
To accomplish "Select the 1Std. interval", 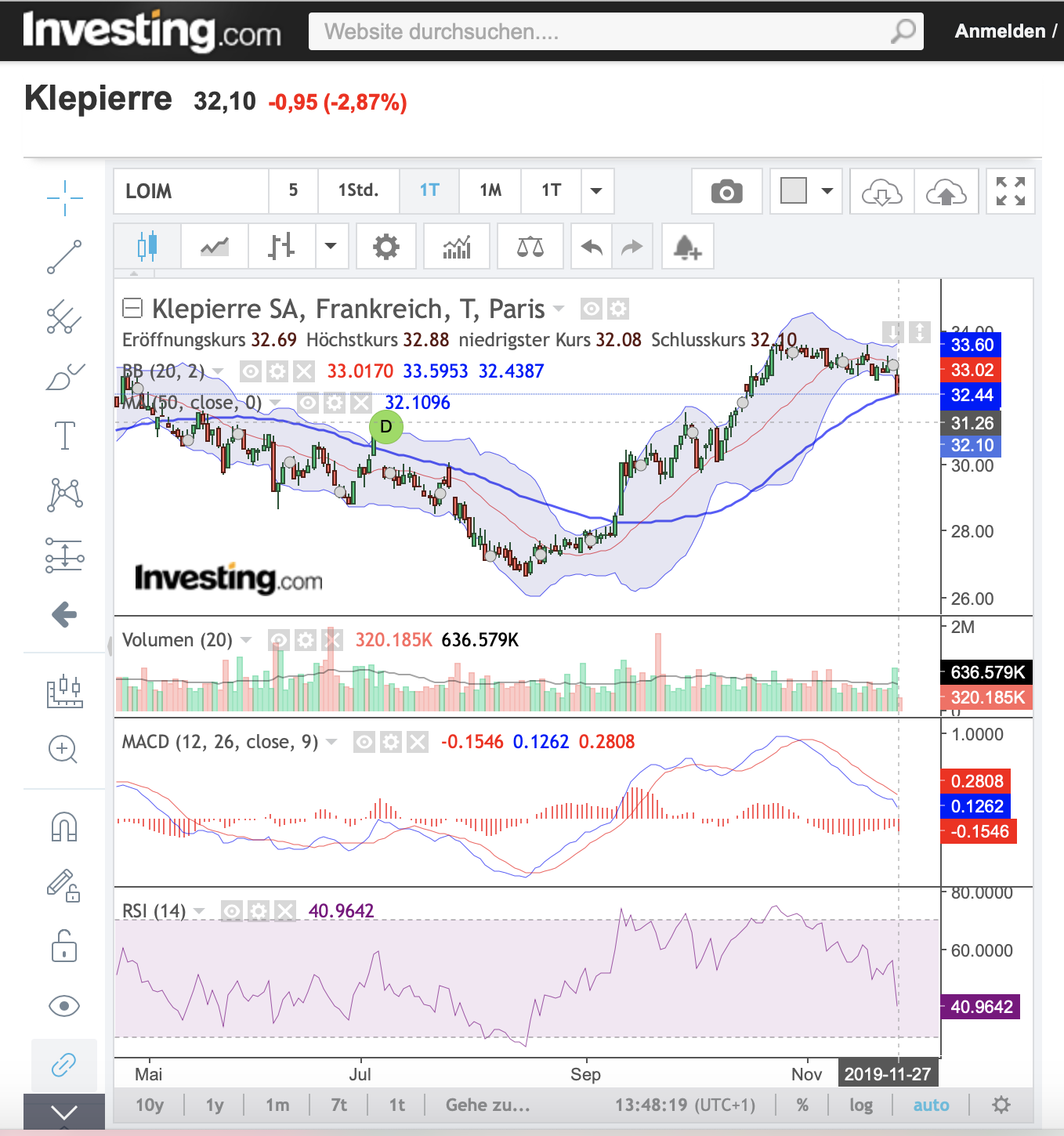I will tap(358, 191).
